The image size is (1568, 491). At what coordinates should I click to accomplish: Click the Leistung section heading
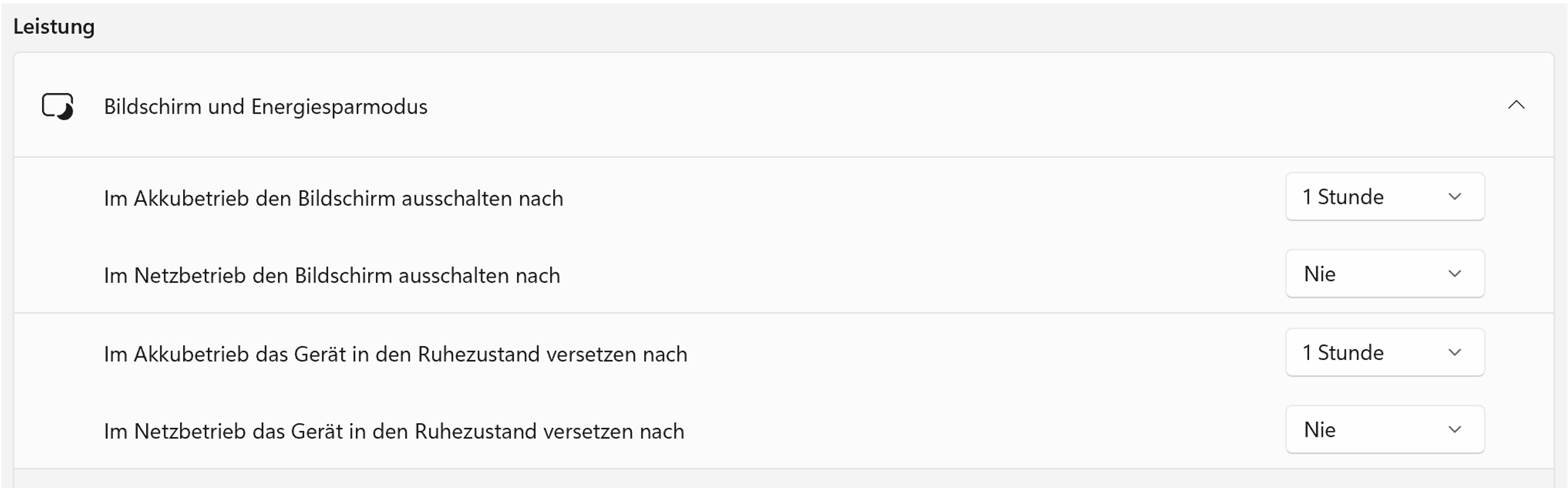(x=53, y=27)
